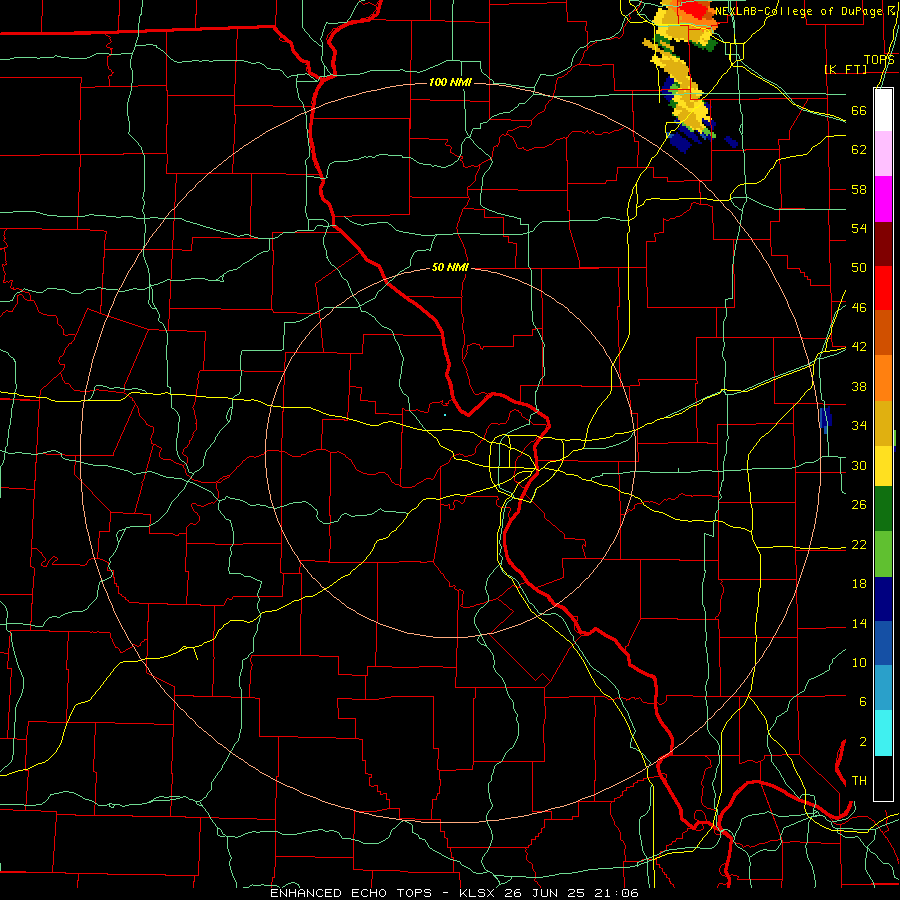Viewport: 900px width, 900px height.
Task: Select the bright red legend swatch
Action: (x=883, y=288)
